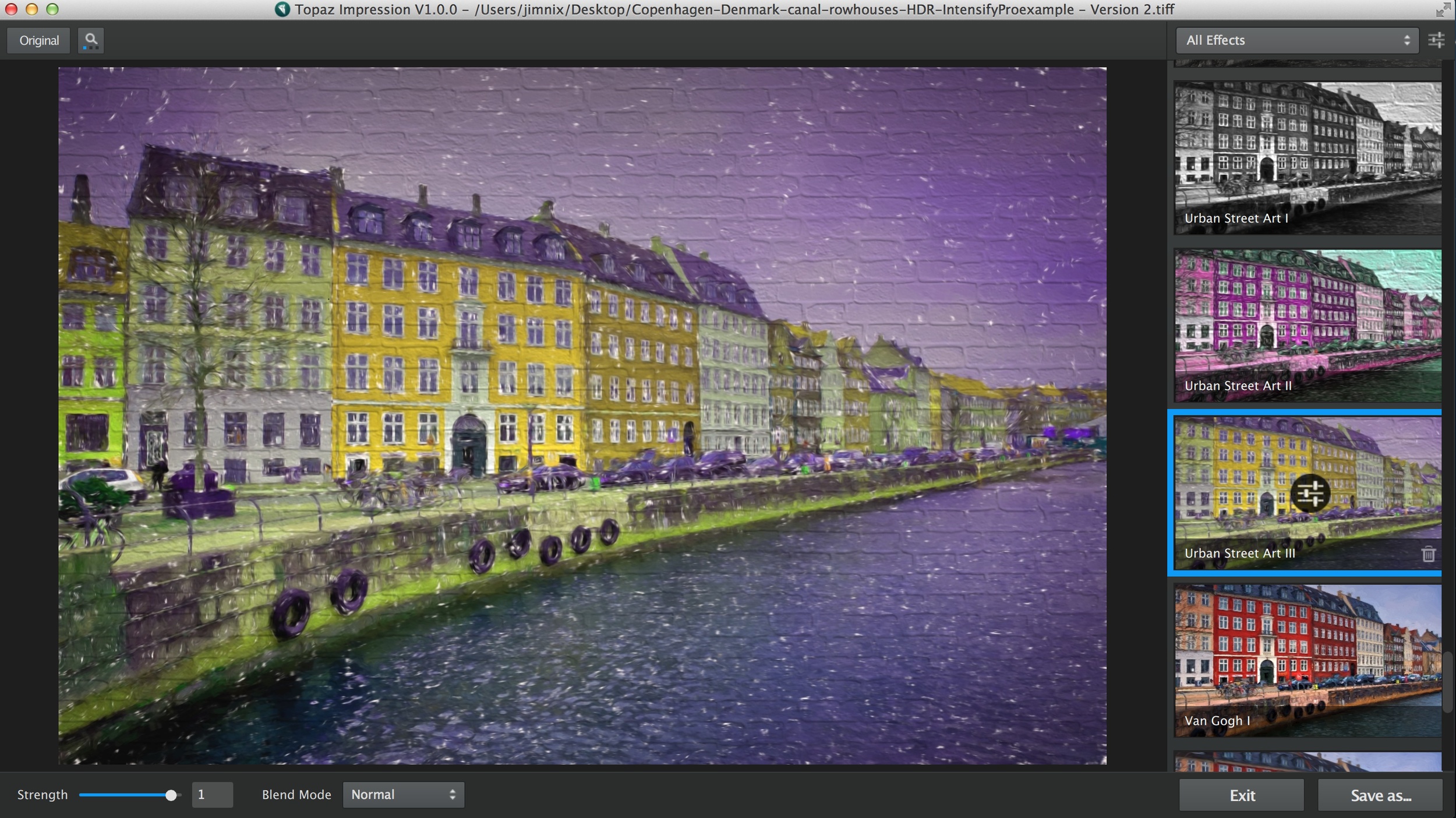The width and height of the screenshot is (1456, 818).
Task: Delete Urban Street Art III with trash icon
Action: click(x=1428, y=553)
